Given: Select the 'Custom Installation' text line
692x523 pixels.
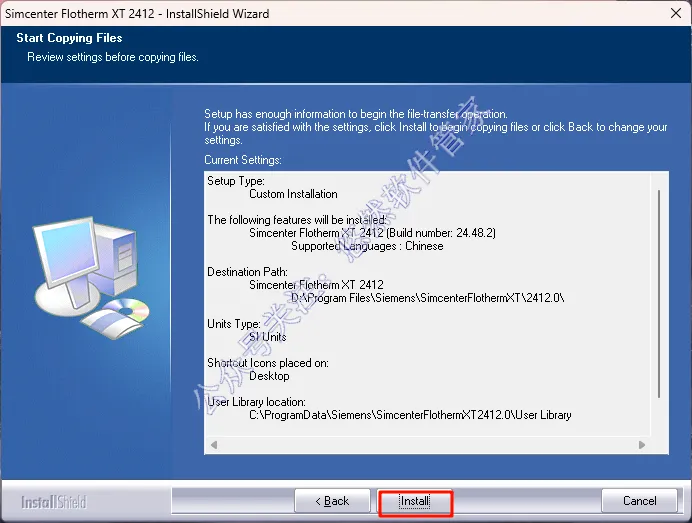Looking at the screenshot, I should (x=293, y=194).
